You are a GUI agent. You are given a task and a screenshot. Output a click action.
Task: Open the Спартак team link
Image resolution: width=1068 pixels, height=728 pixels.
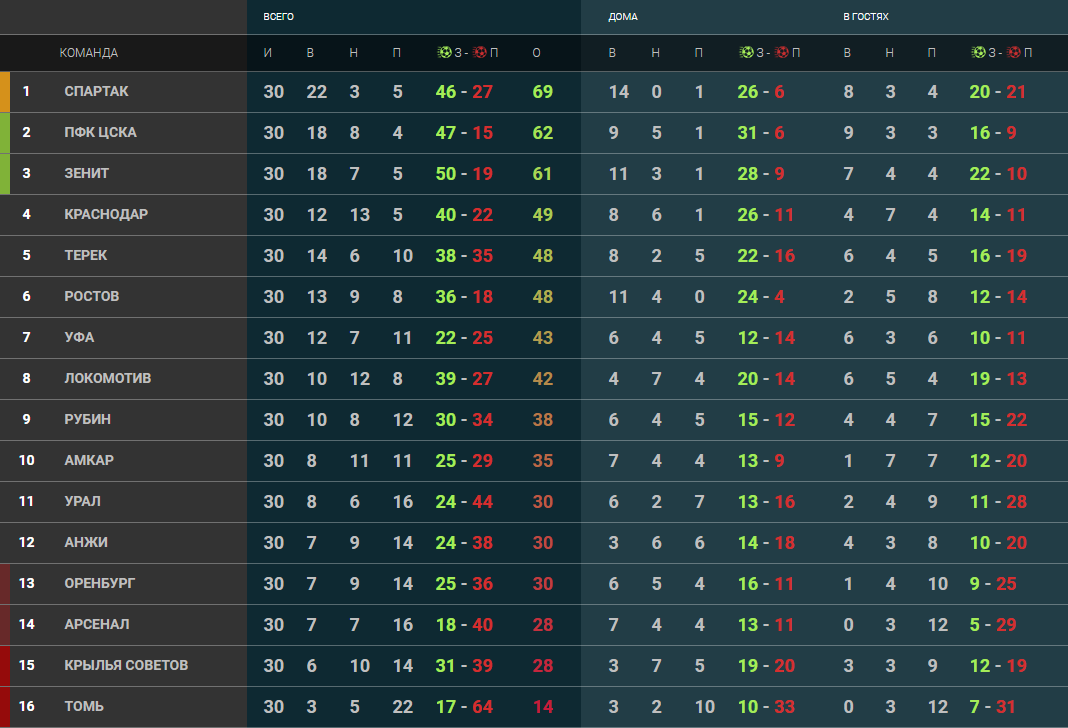(96, 91)
